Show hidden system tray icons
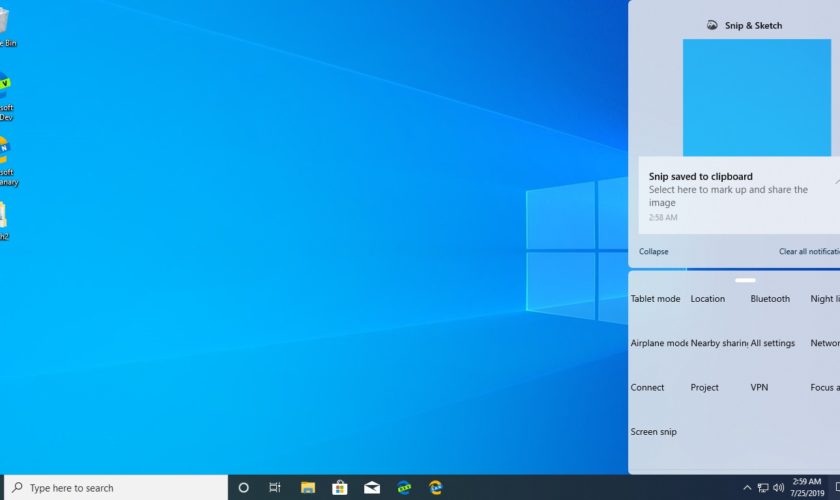This screenshot has height=500, width=840. coord(746,488)
